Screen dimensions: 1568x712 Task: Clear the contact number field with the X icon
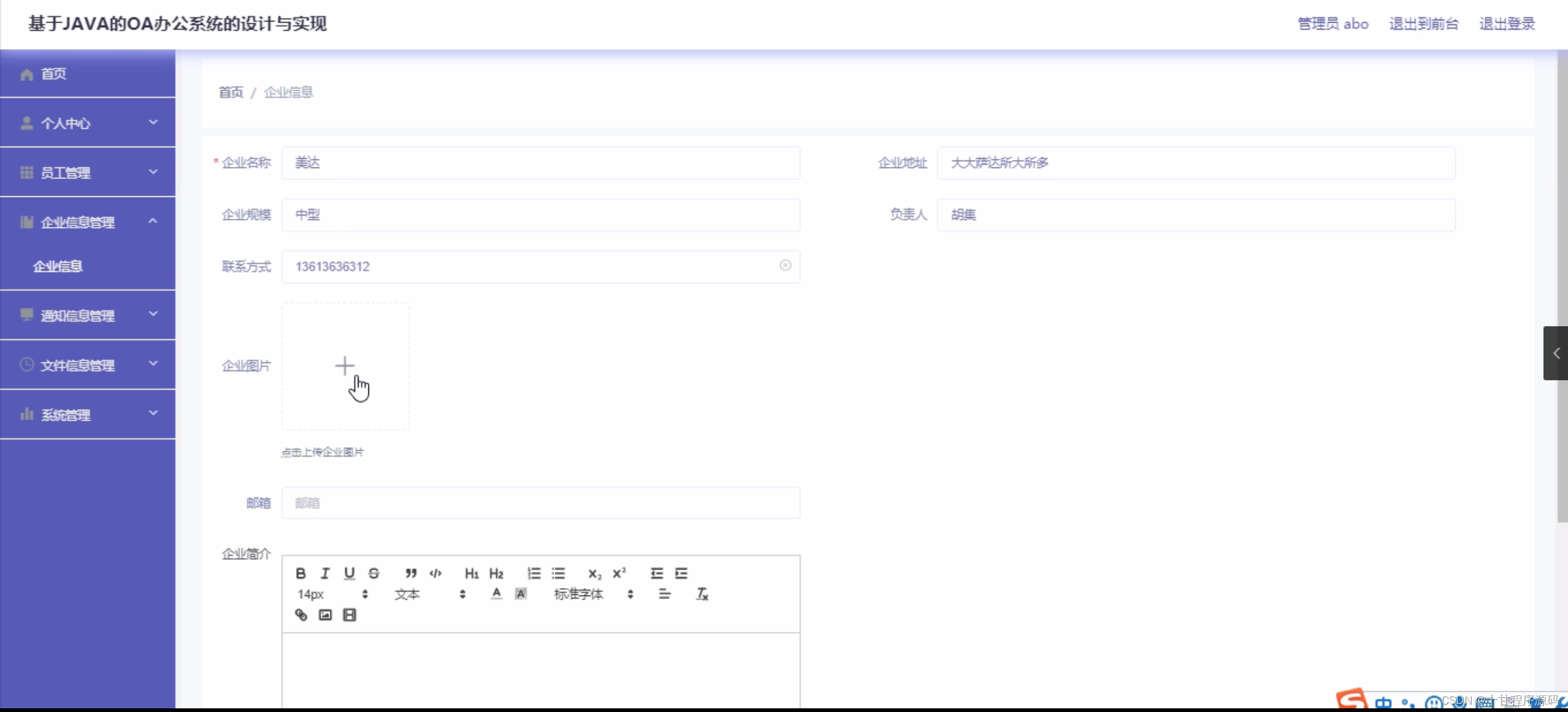(x=785, y=265)
